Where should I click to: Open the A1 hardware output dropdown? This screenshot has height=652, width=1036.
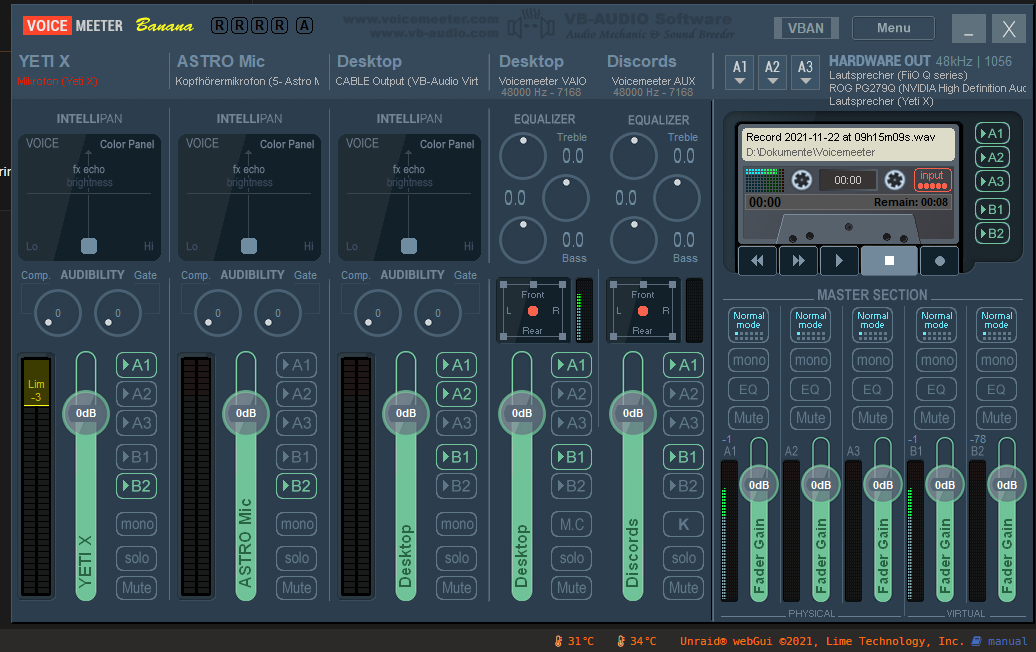[740, 72]
